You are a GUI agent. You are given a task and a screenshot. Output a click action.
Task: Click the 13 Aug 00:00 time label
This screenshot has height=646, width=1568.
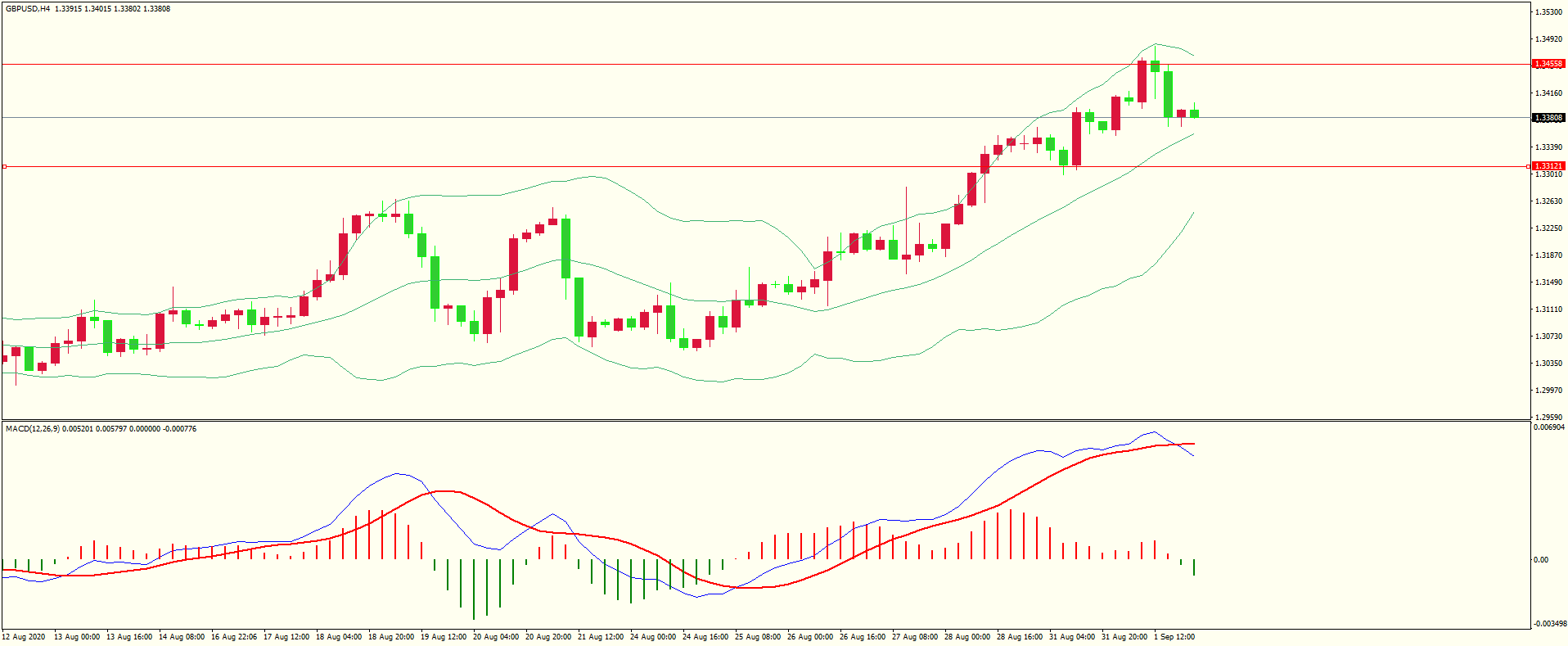[x=77, y=637]
